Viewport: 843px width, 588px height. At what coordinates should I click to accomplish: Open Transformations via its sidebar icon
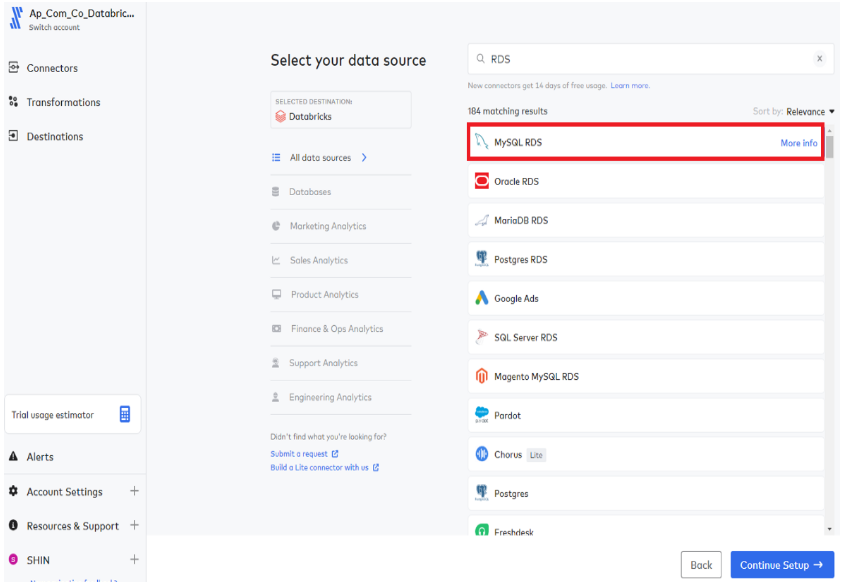pos(14,102)
